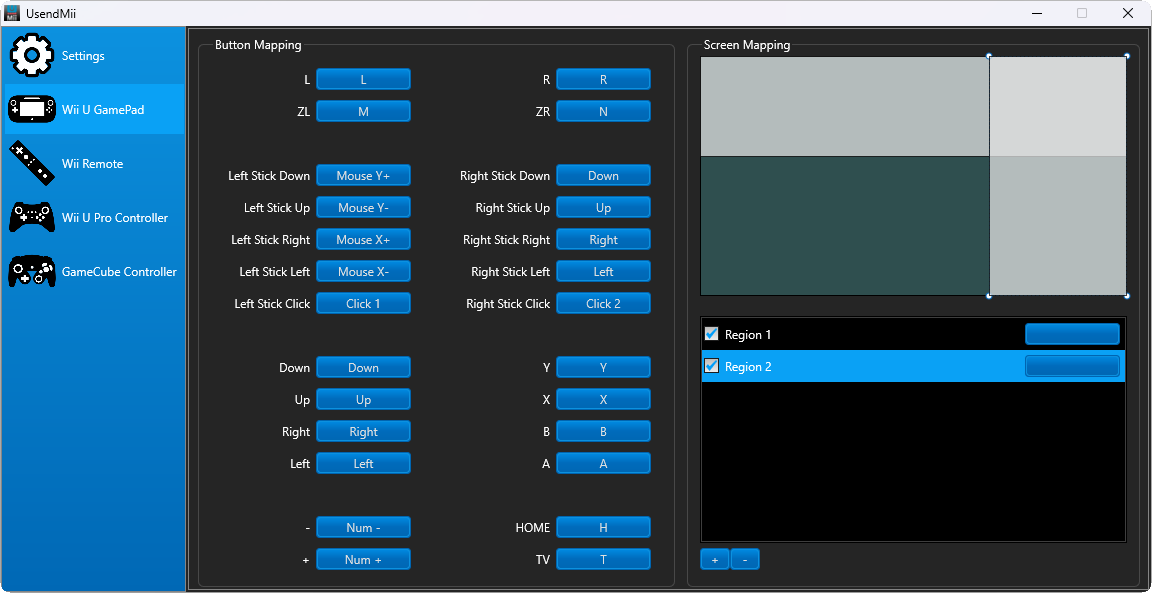This screenshot has height=593, width=1152.
Task: Remap the B button binding
Action: (x=603, y=431)
